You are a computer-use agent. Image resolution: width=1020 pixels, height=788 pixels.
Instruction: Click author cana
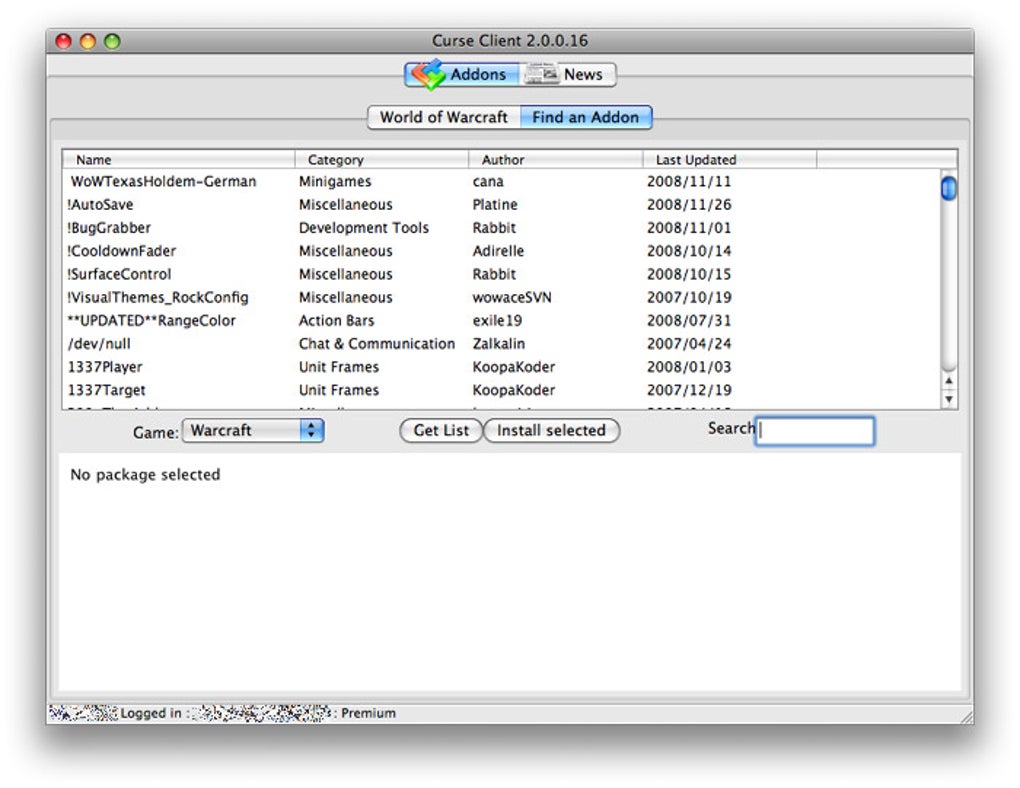[x=488, y=182]
